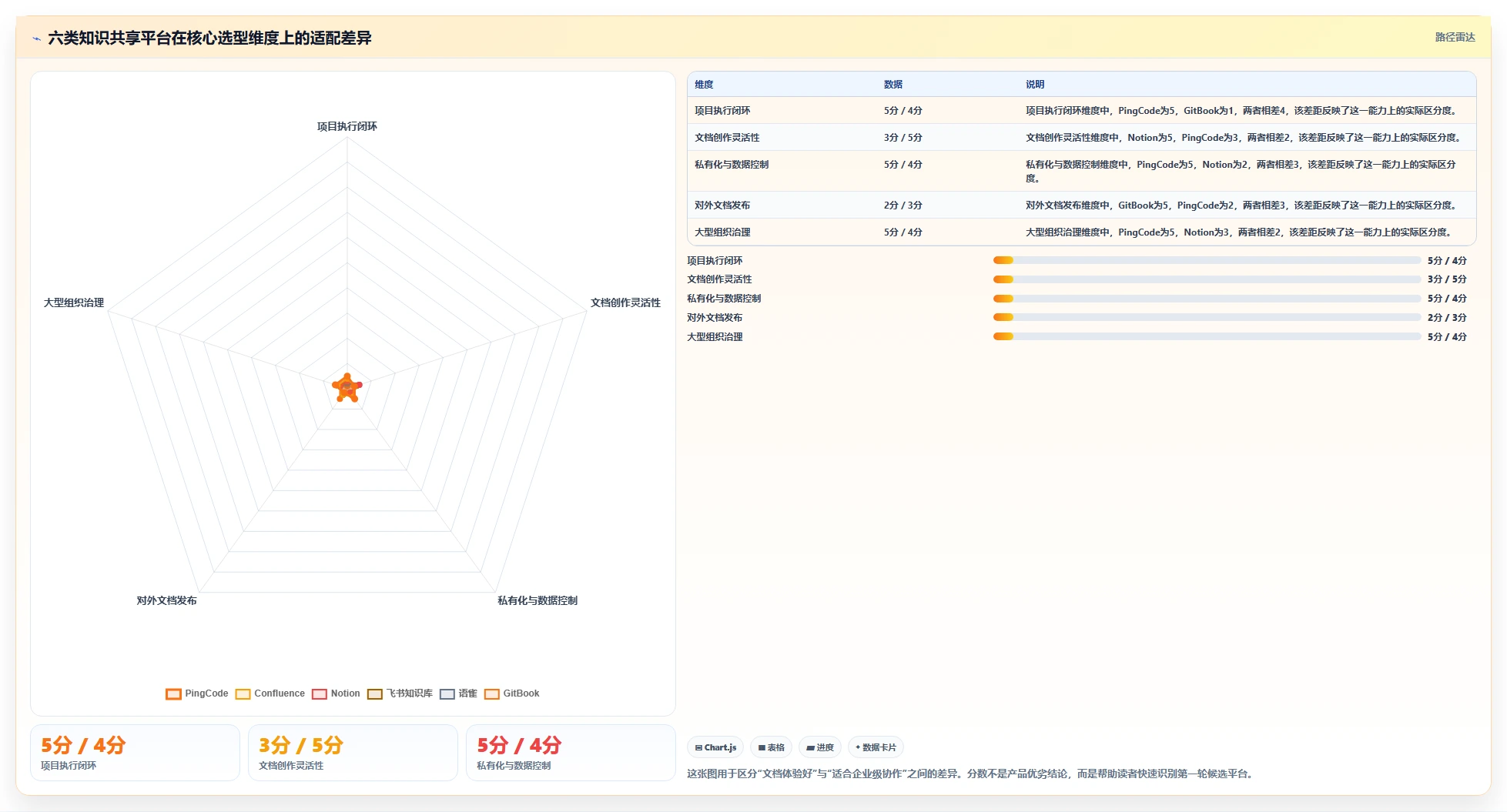This screenshot has width=1507, height=812.
Task: Hide the Notion dataset via the legend
Action: pyautogui.click(x=337, y=693)
